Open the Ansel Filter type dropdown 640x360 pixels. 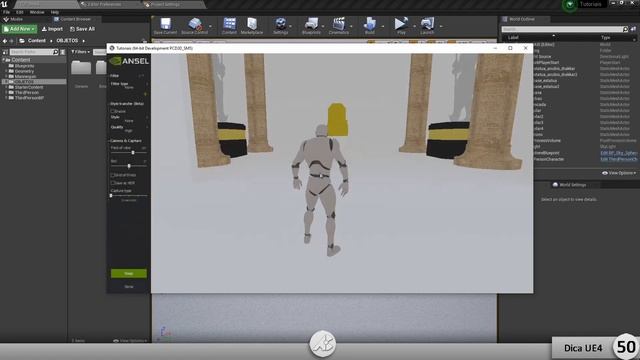pyautogui.click(x=129, y=85)
